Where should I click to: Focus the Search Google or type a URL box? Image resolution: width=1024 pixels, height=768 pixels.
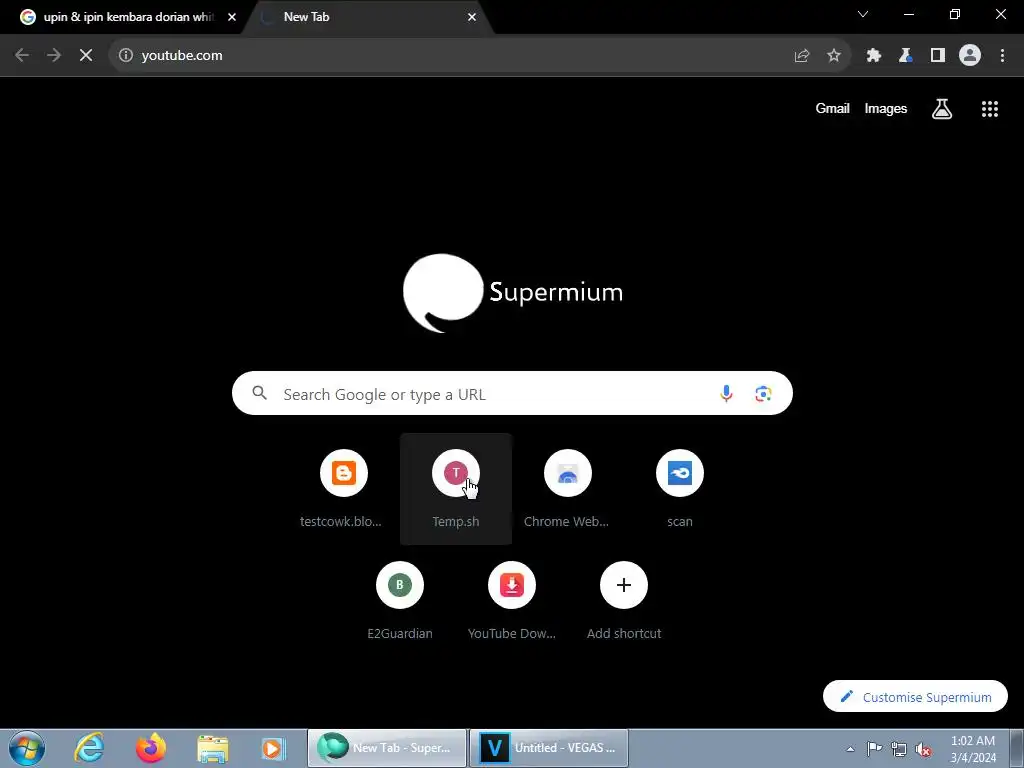512,393
